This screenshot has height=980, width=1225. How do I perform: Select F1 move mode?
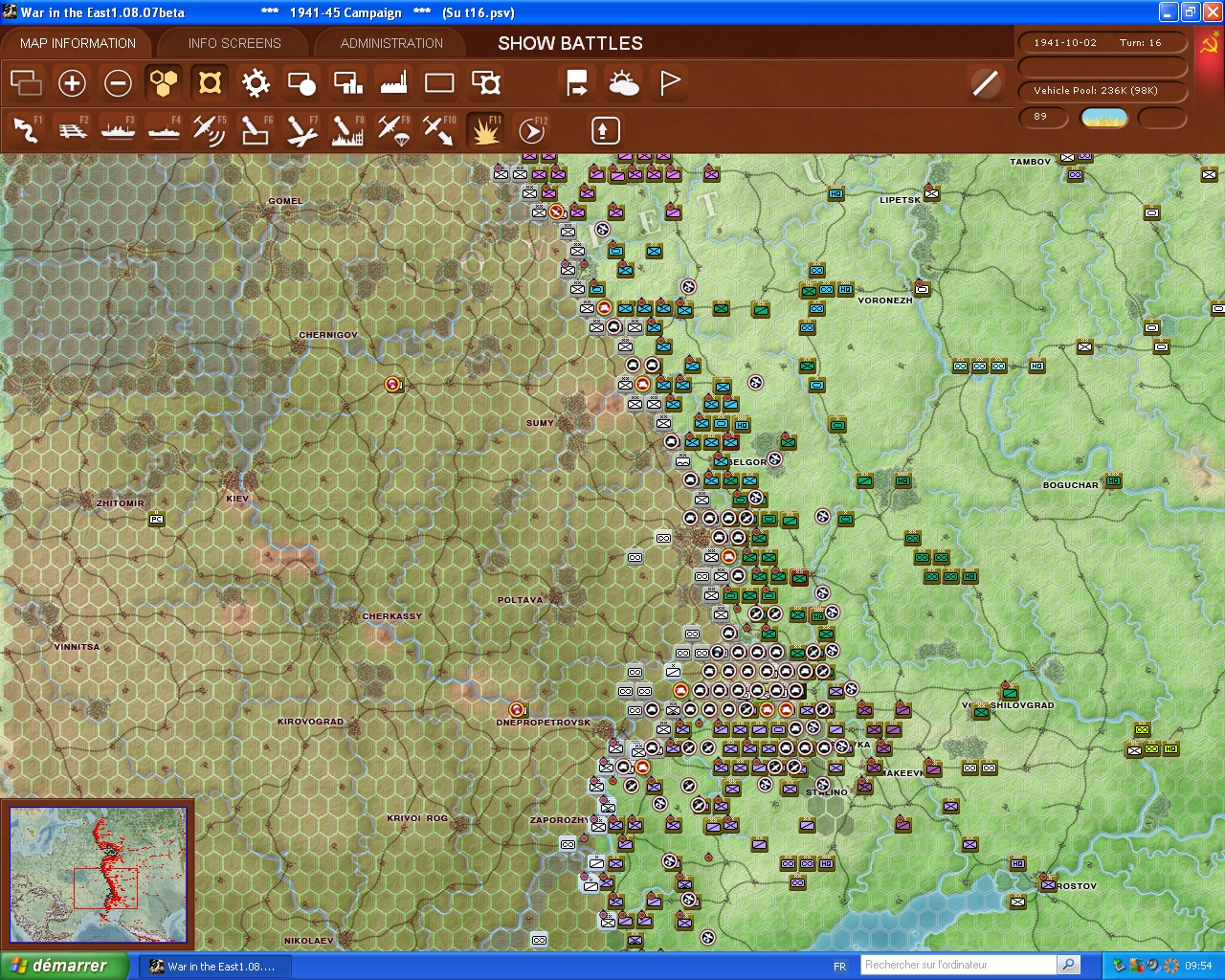tap(26, 130)
